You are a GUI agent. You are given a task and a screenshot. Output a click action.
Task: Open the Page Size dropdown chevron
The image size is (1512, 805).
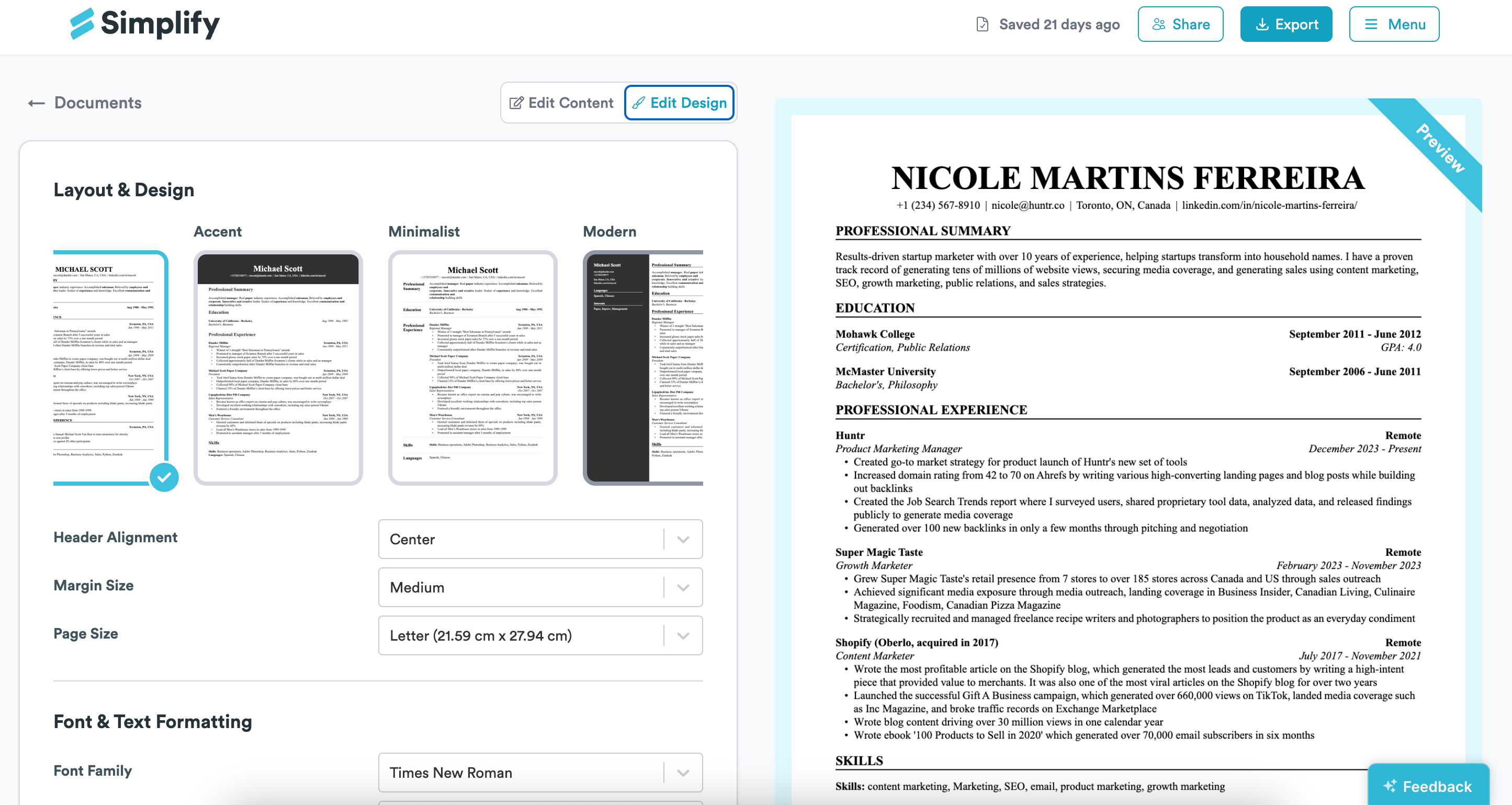tap(683, 635)
